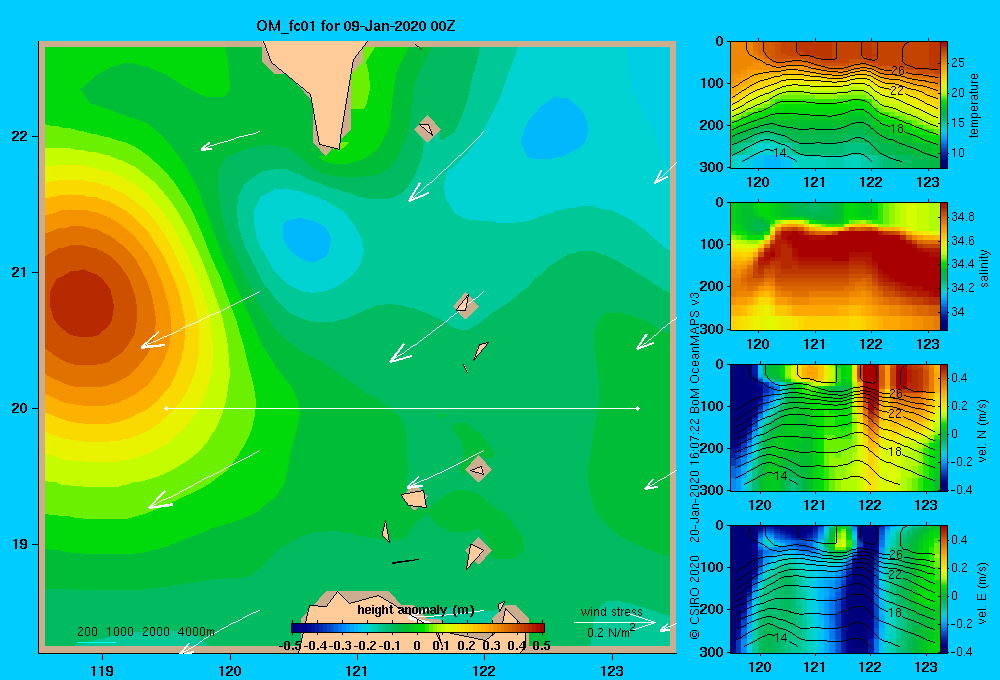Click the 'salinity' axis label
The width and height of the screenshot is (1000, 680).
pyautogui.click(x=984, y=268)
